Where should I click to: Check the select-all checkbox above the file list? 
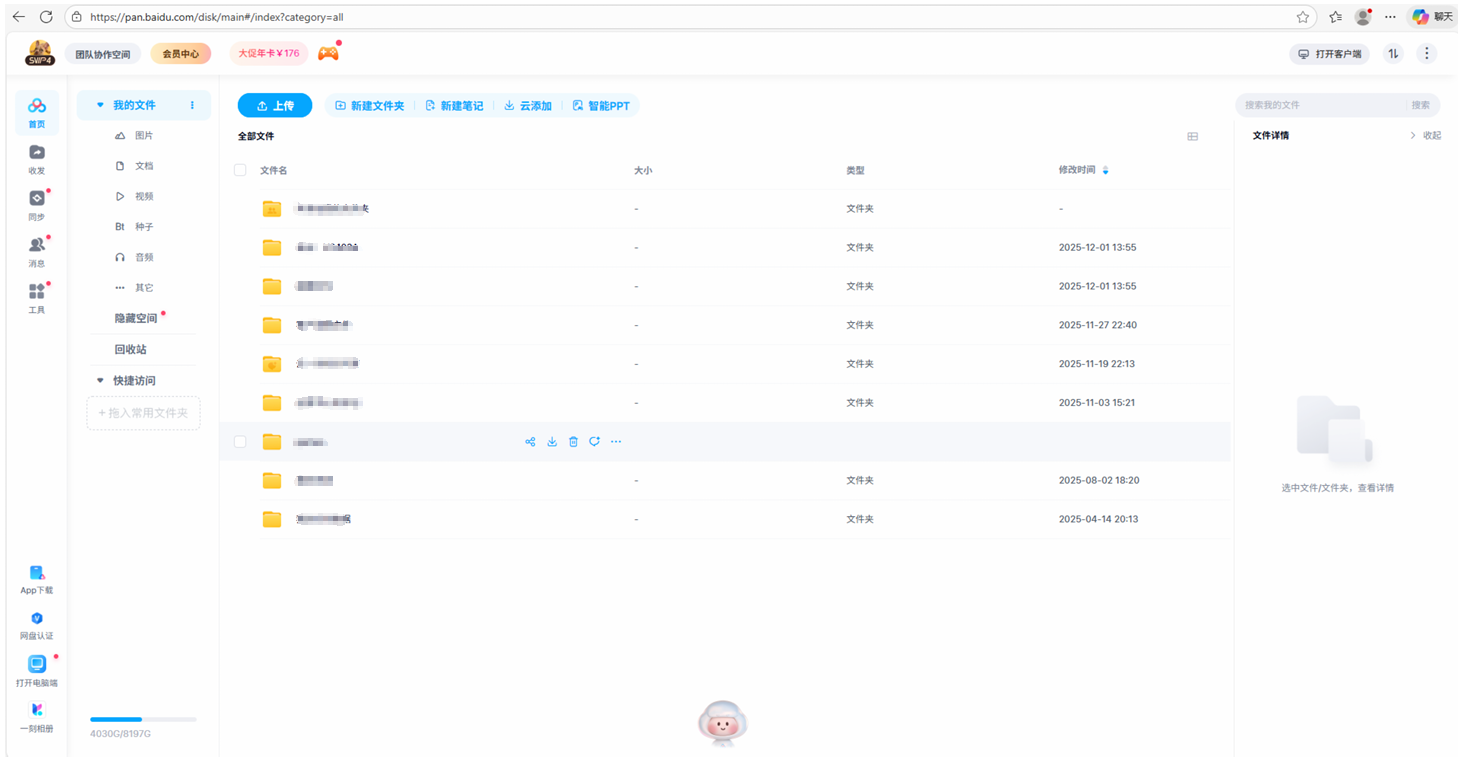[240, 169]
